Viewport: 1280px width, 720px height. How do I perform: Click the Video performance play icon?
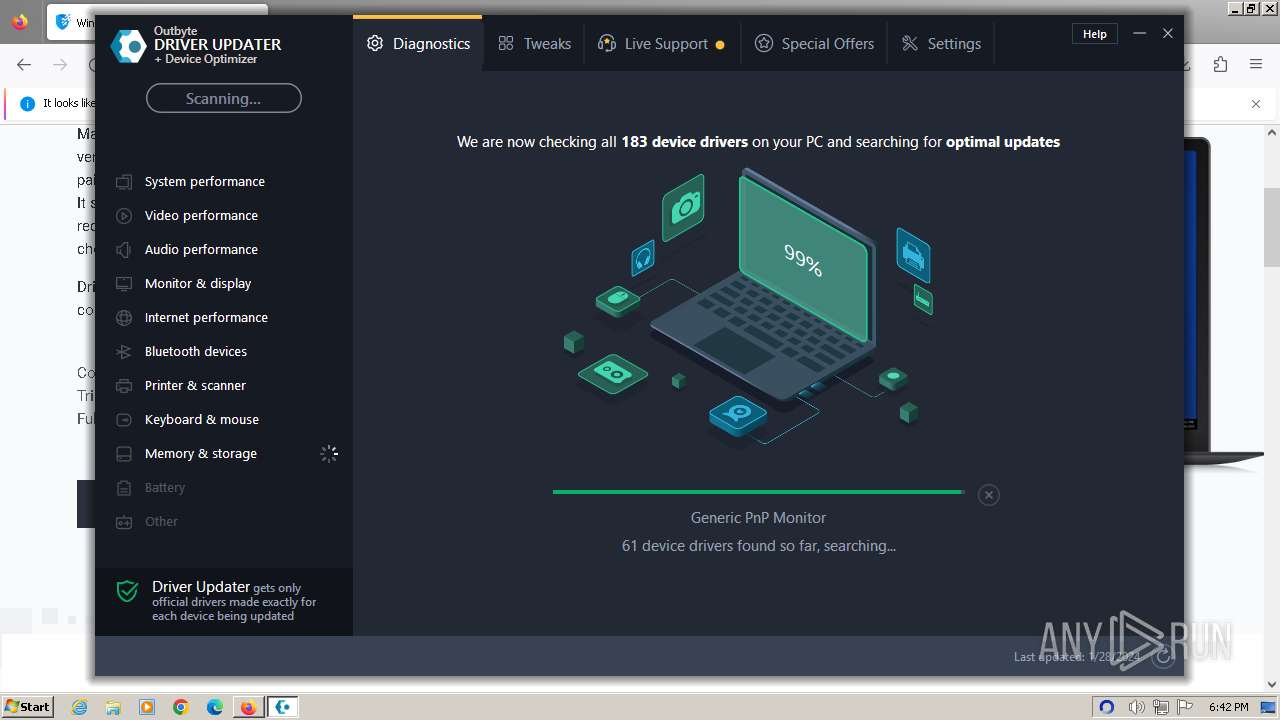(x=124, y=216)
